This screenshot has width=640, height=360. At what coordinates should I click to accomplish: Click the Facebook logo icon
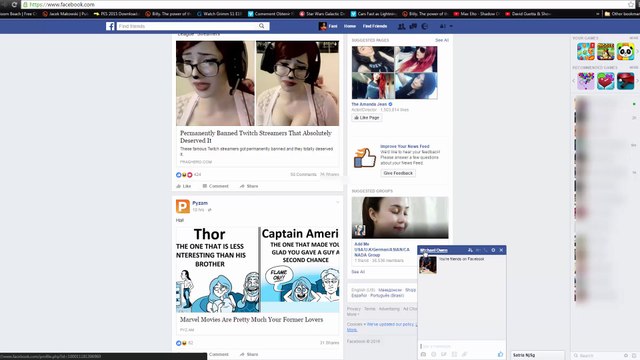pos(110,26)
